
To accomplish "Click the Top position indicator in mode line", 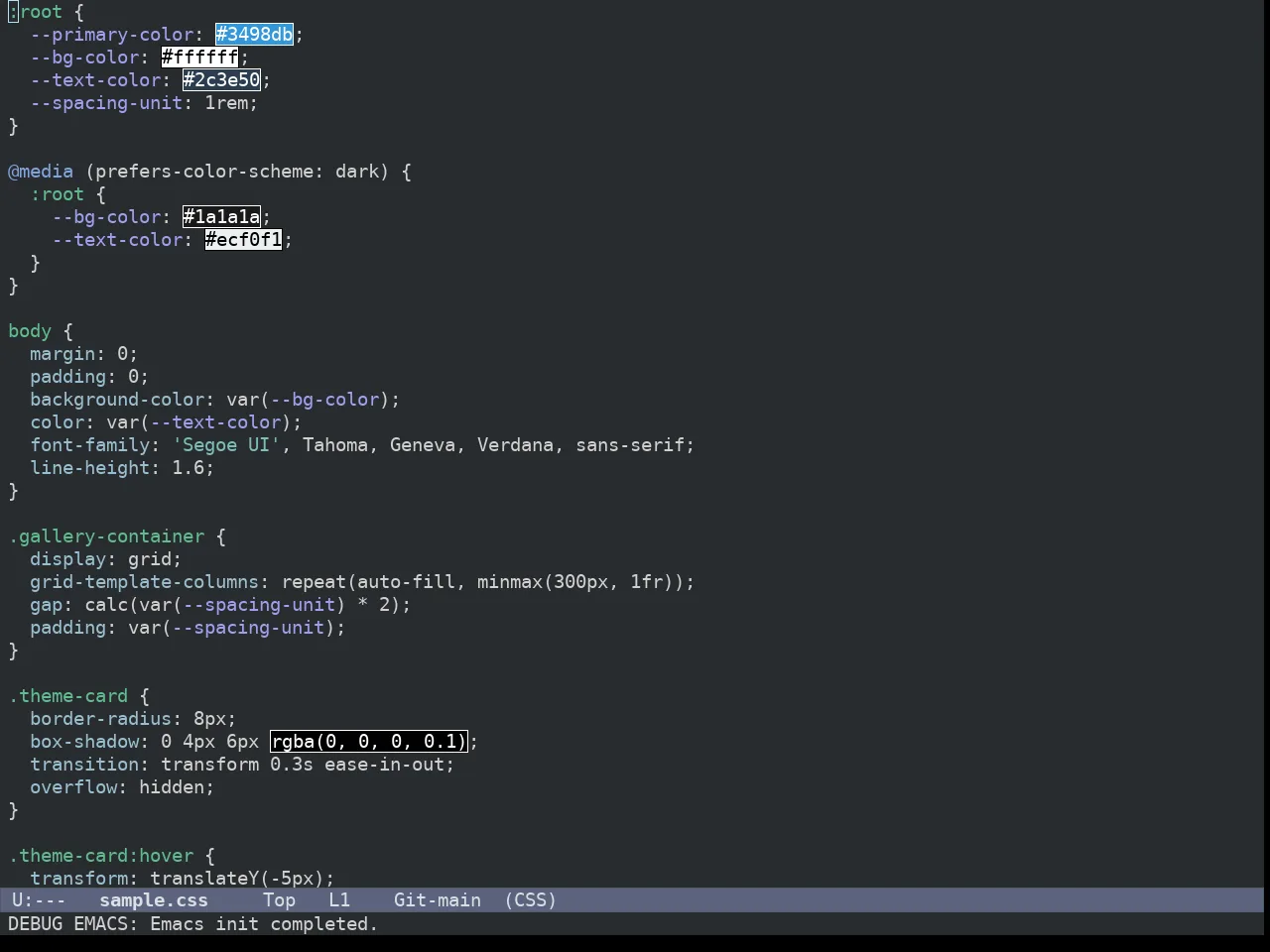I will [x=279, y=900].
